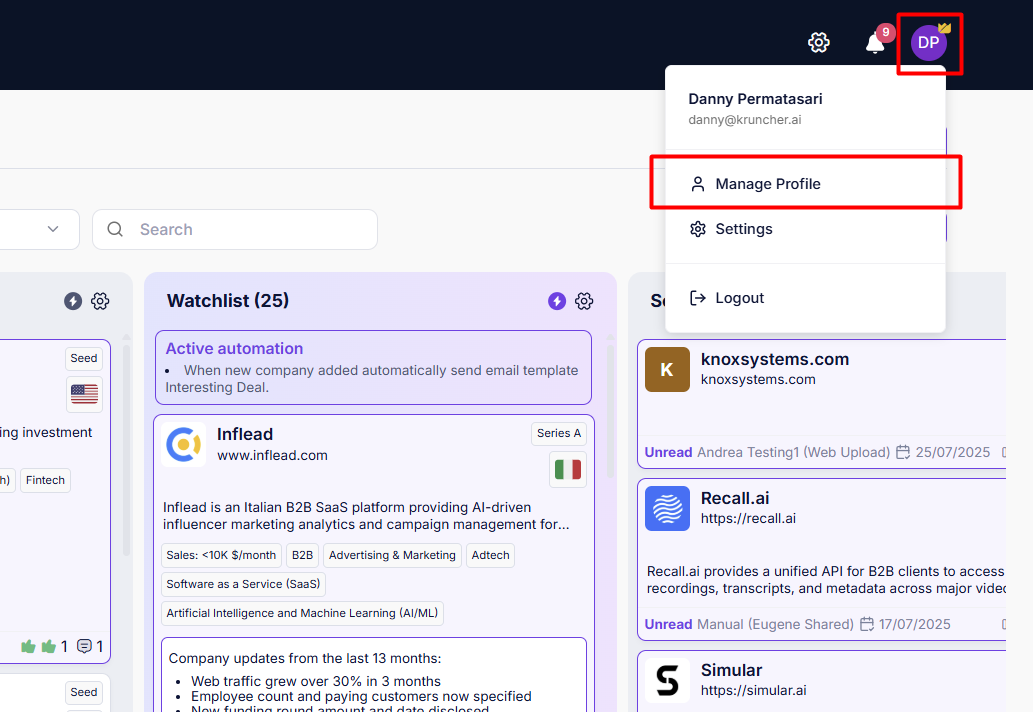Image resolution: width=1033 pixels, height=712 pixels.
Task: Open Inflead company title
Action: click(244, 434)
